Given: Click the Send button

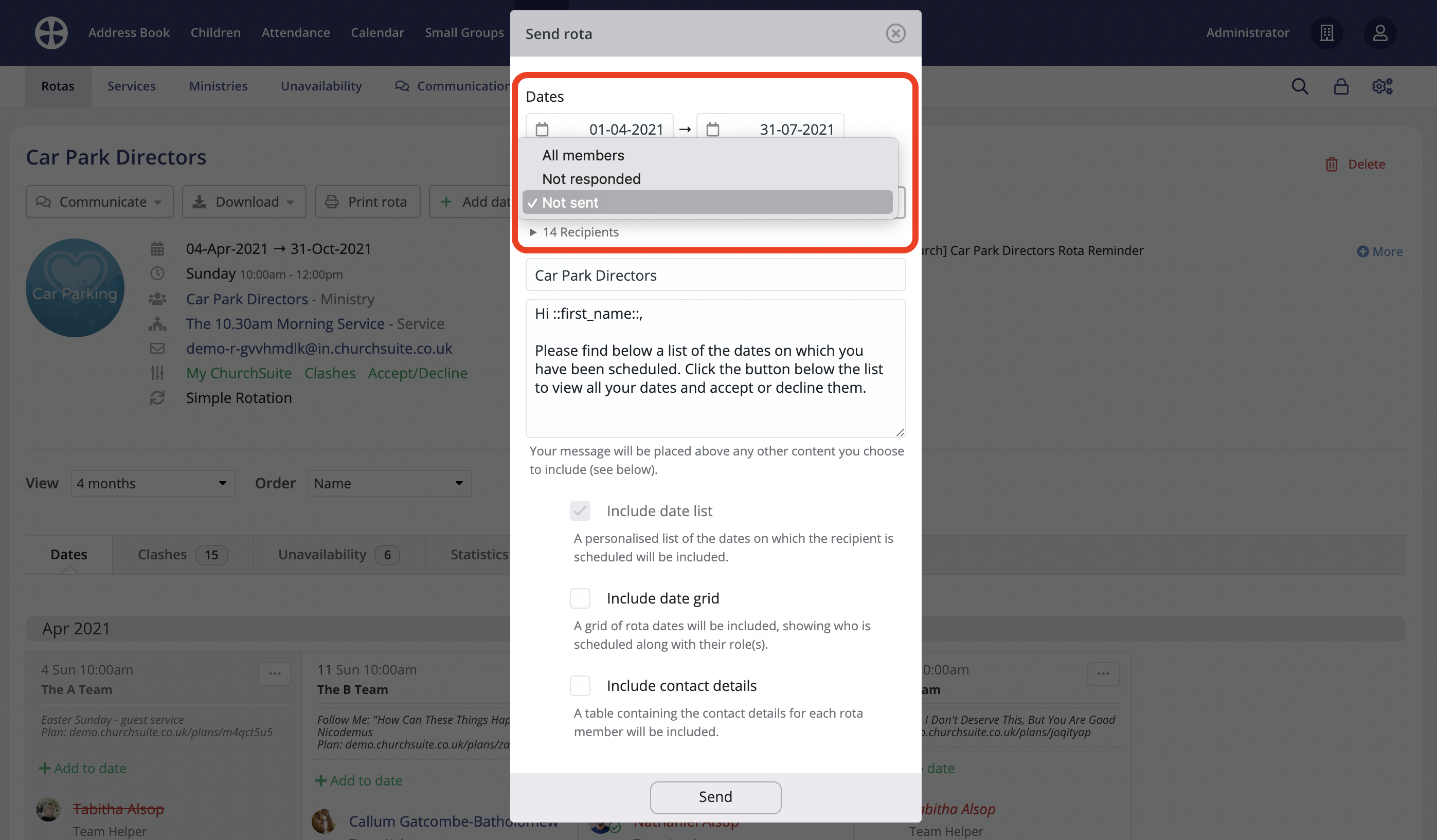Looking at the screenshot, I should tap(715, 797).
